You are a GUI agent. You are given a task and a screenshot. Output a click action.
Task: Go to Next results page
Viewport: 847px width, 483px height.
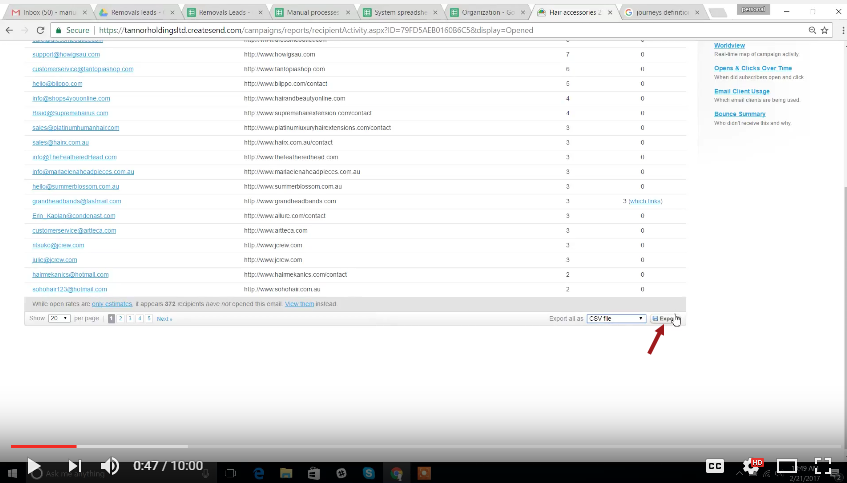(x=164, y=318)
